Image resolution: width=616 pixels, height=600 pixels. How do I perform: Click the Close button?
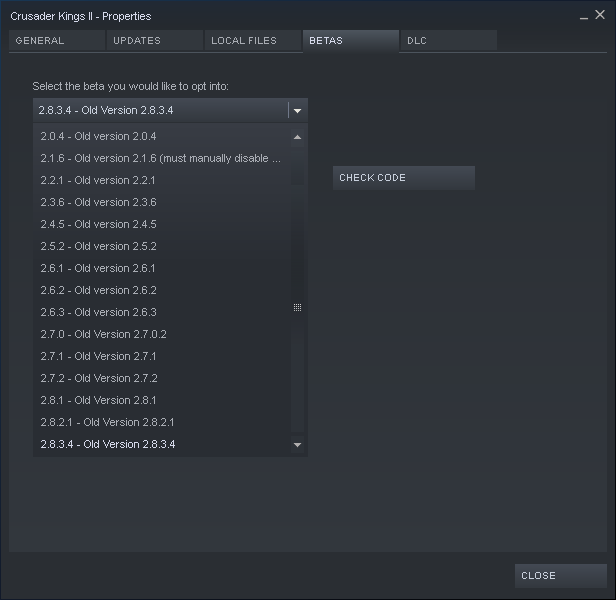click(x=561, y=576)
